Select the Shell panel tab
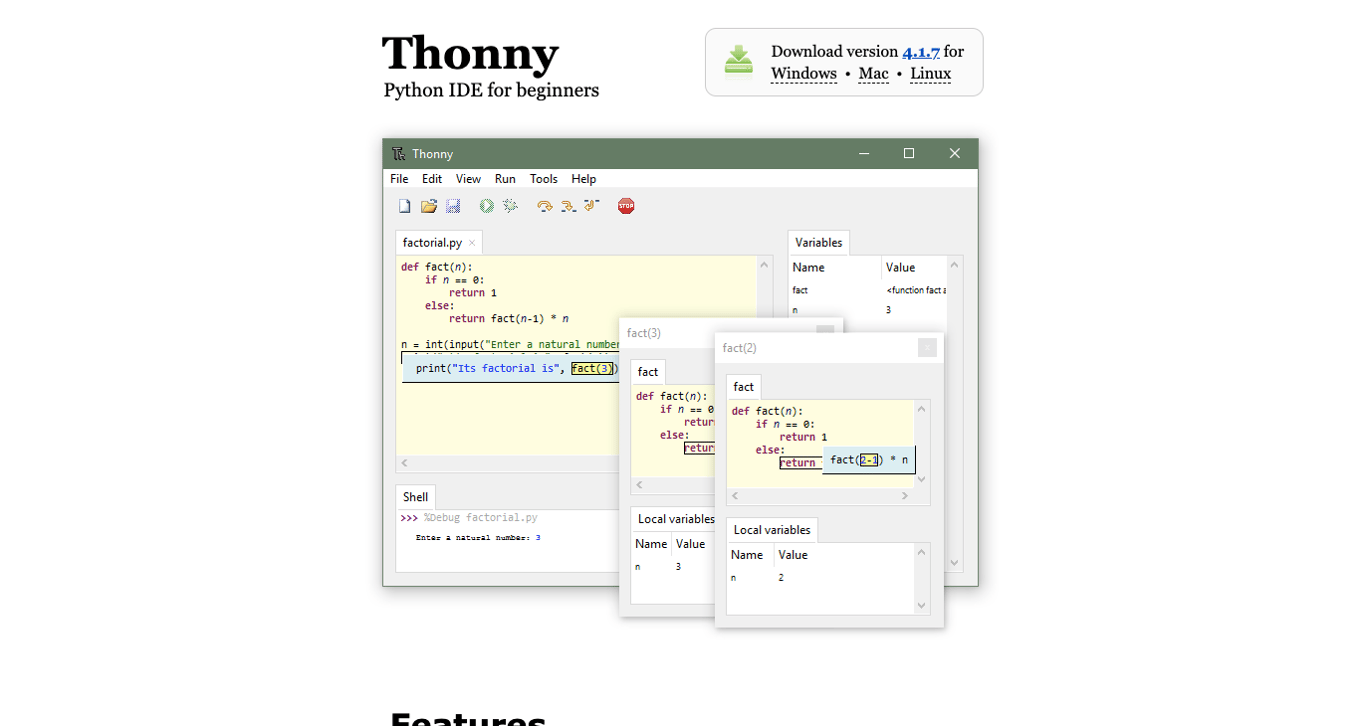1366x726 pixels. (x=415, y=497)
